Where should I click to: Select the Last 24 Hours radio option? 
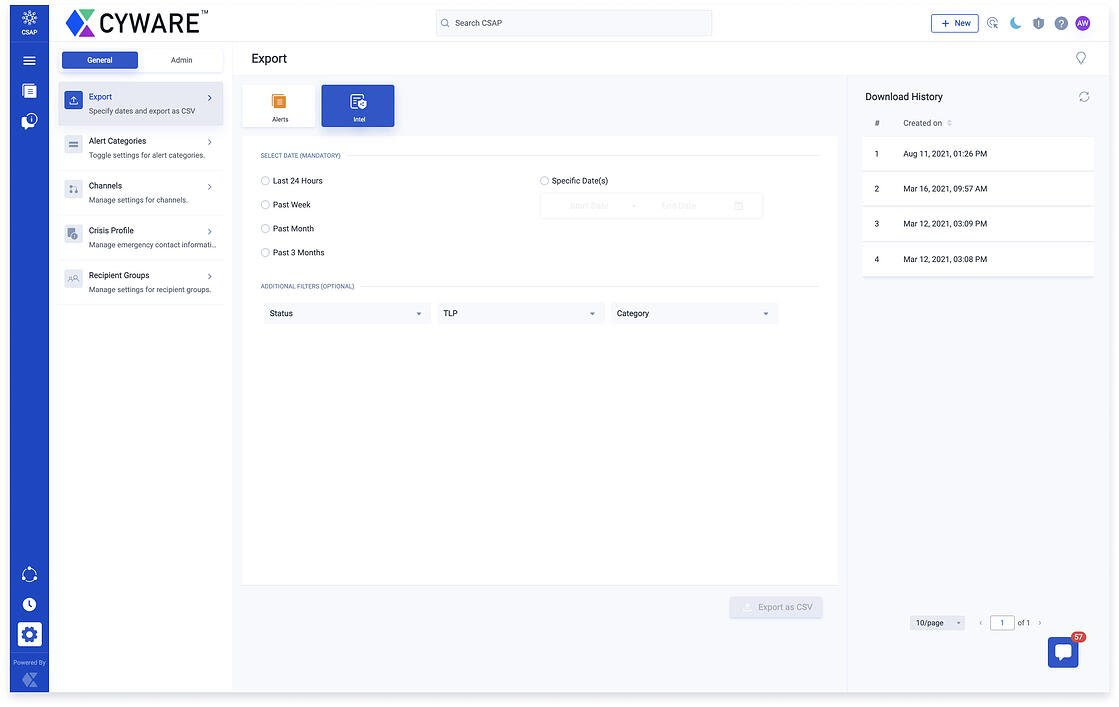(x=266, y=181)
